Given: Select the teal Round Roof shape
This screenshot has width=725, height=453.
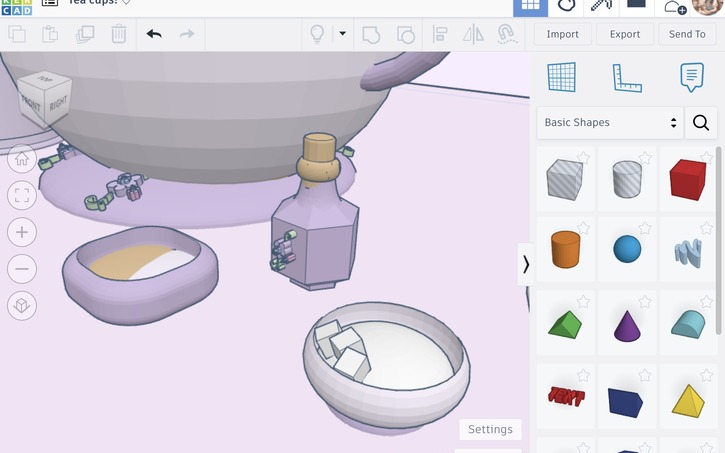Looking at the screenshot, I should tap(688, 324).
